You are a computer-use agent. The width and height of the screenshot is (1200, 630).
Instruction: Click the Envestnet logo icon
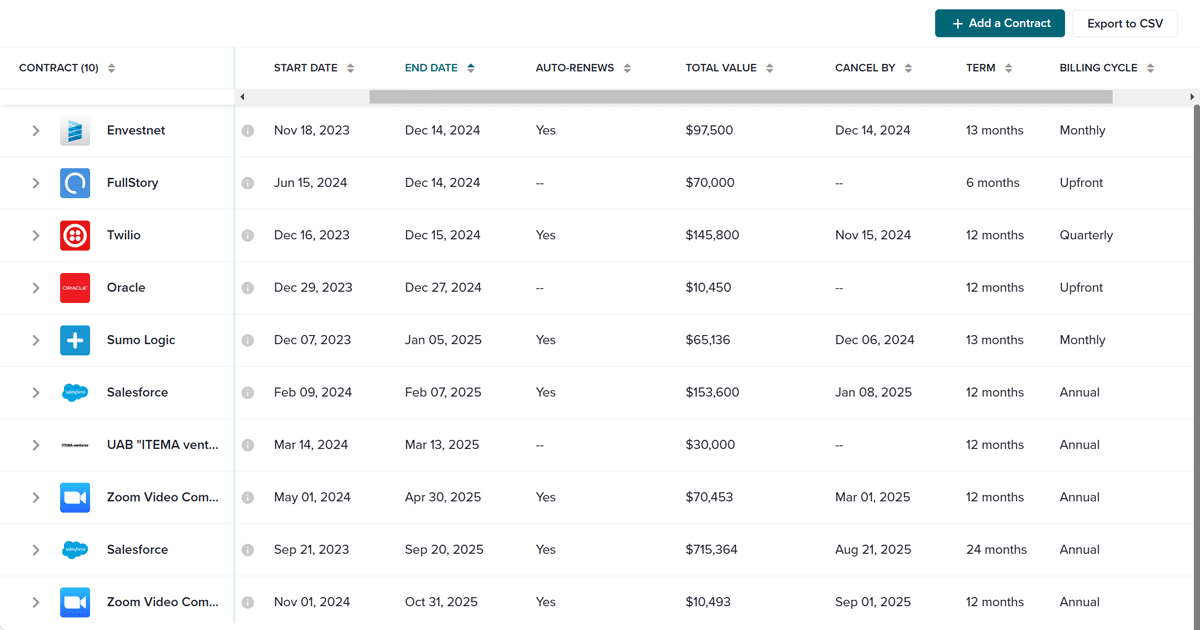pos(75,131)
